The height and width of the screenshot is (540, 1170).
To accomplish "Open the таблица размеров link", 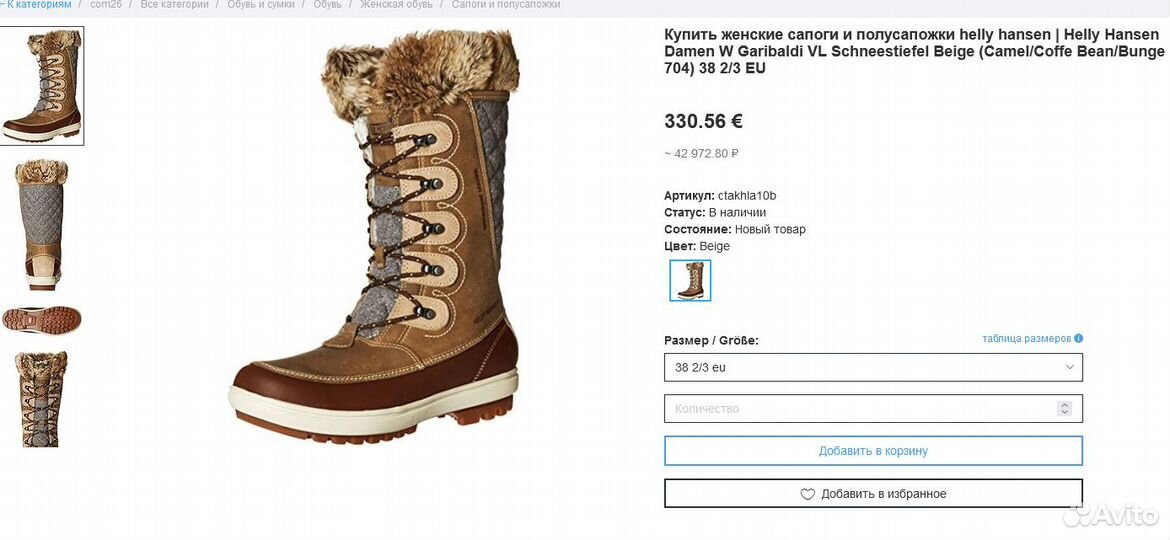I will [1027, 339].
